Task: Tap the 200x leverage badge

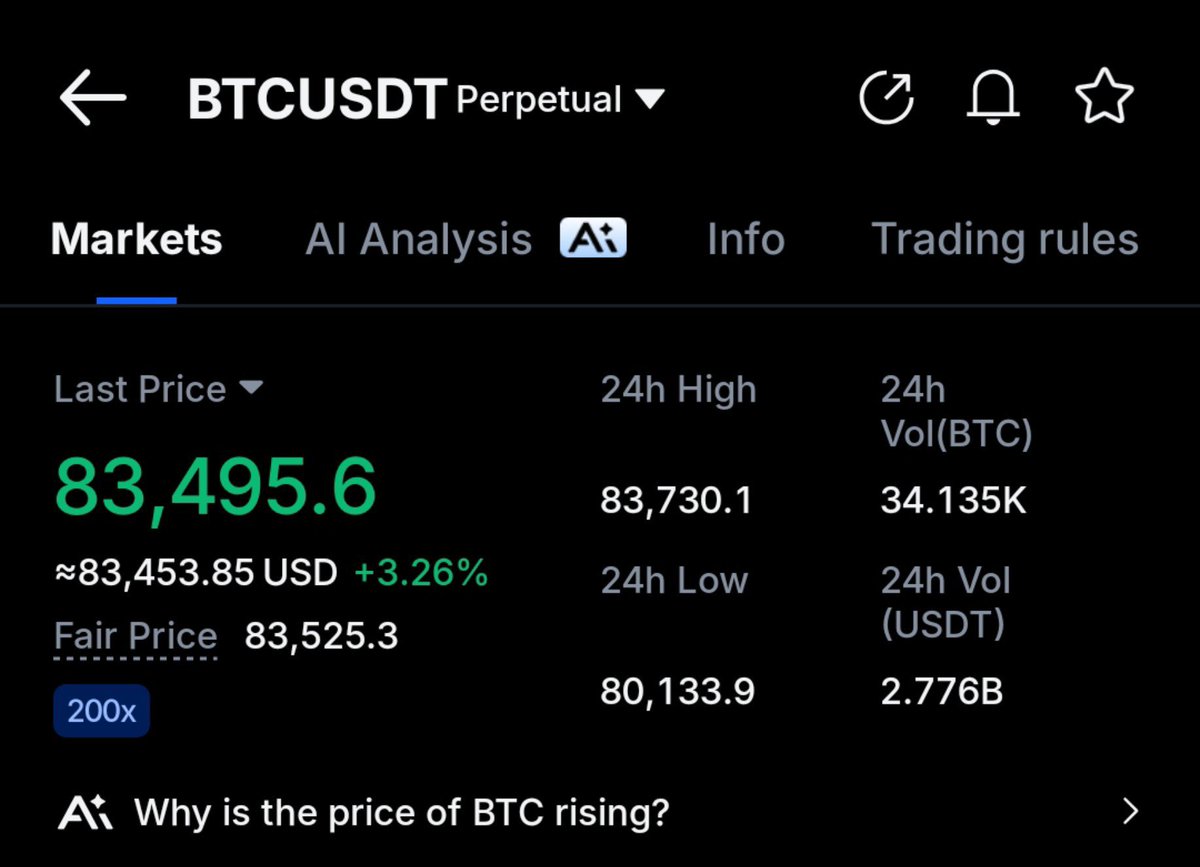Action: 102,711
